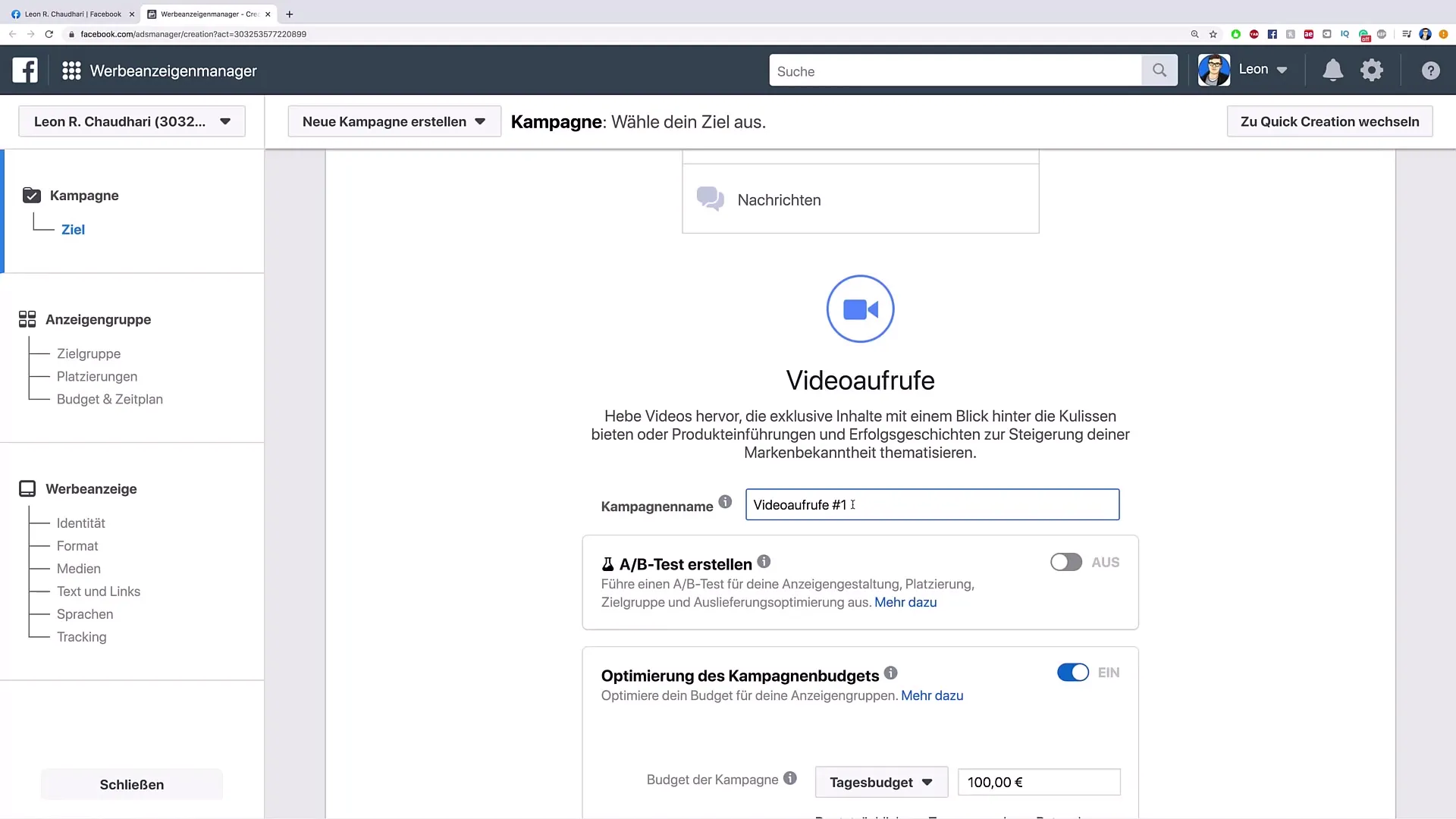Click the Kampagne checkbox icon in sidebar
Screen dimensions: 1456x819
[x=31, y=194]
